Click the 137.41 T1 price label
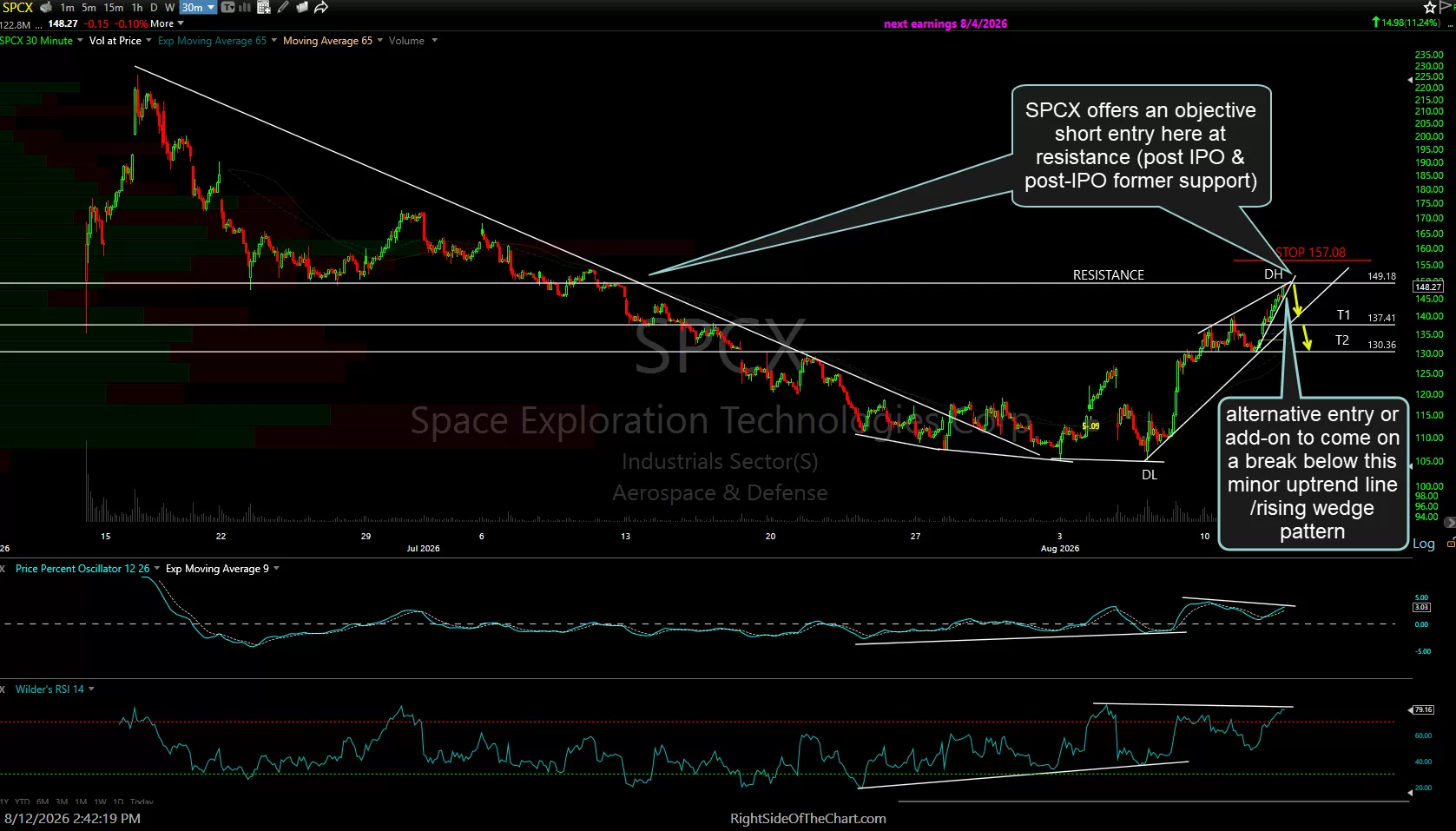Image resolution: width=1456 pixels, height=831 pixels. 1381,318
